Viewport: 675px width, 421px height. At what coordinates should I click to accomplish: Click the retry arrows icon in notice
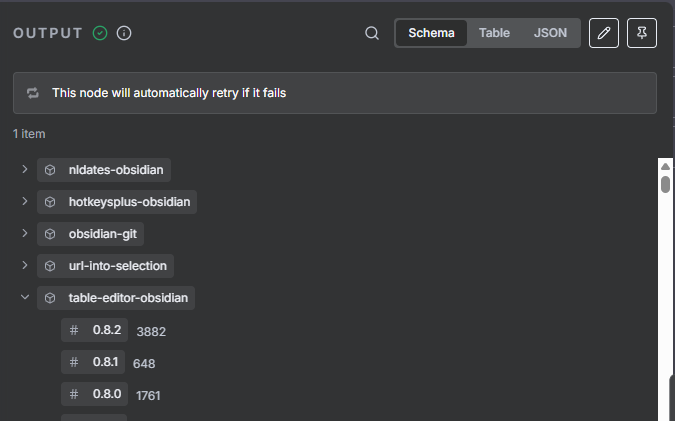[x=33, y=92]
